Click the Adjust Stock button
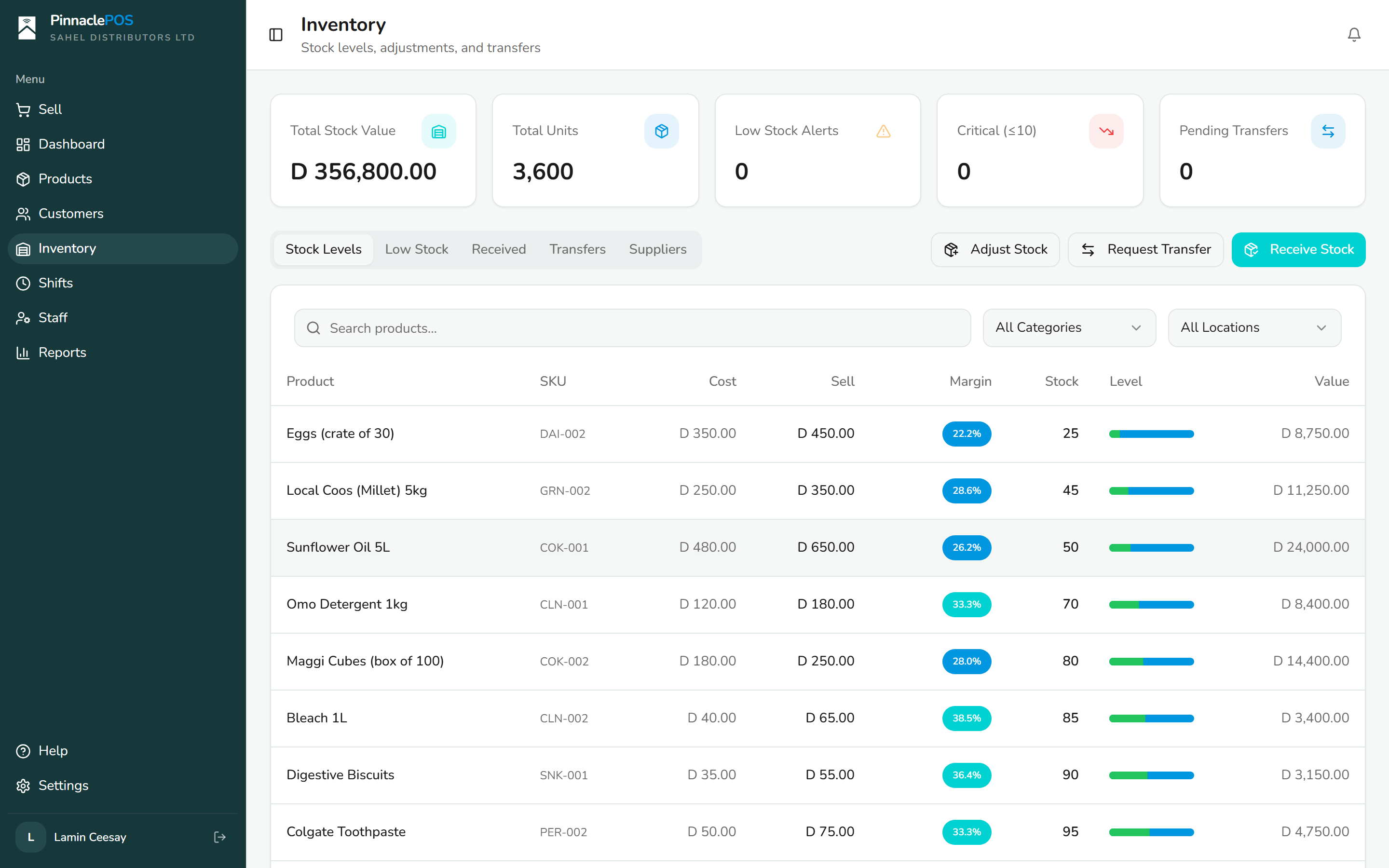The height and width of the screenshot is (868, 1389). (x=994, y=249)
